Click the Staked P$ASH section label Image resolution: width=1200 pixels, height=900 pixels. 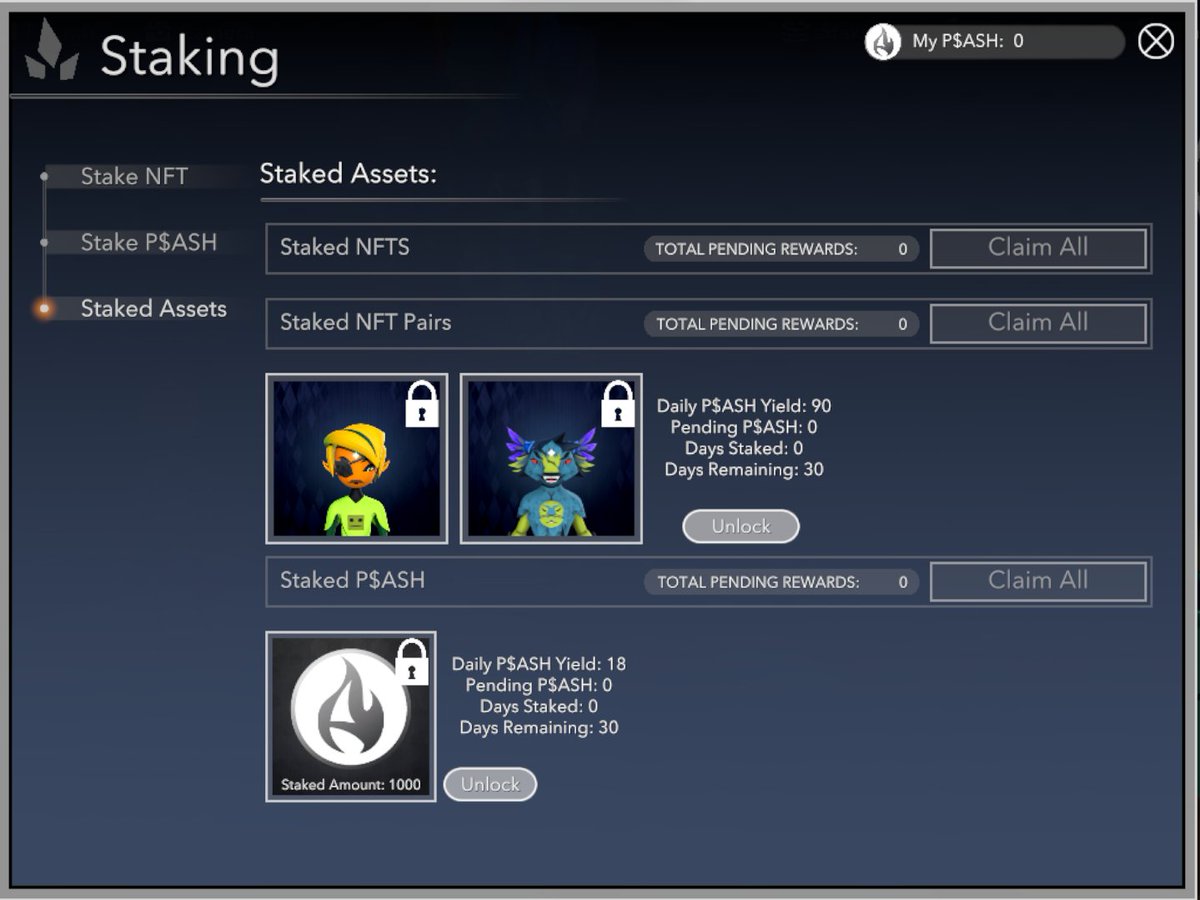[x=352, y=581]
